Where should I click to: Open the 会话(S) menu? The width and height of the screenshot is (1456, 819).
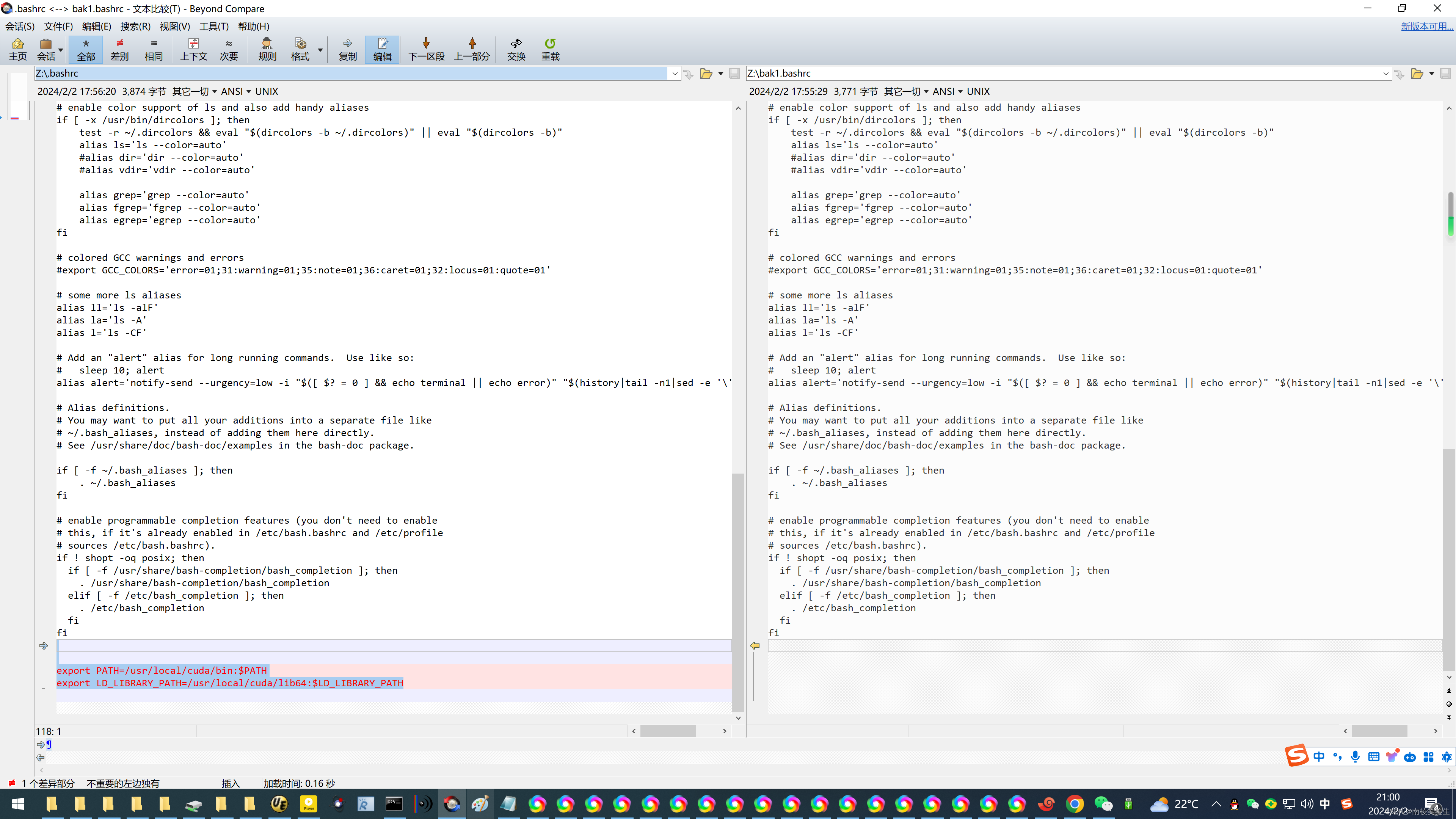20,26
